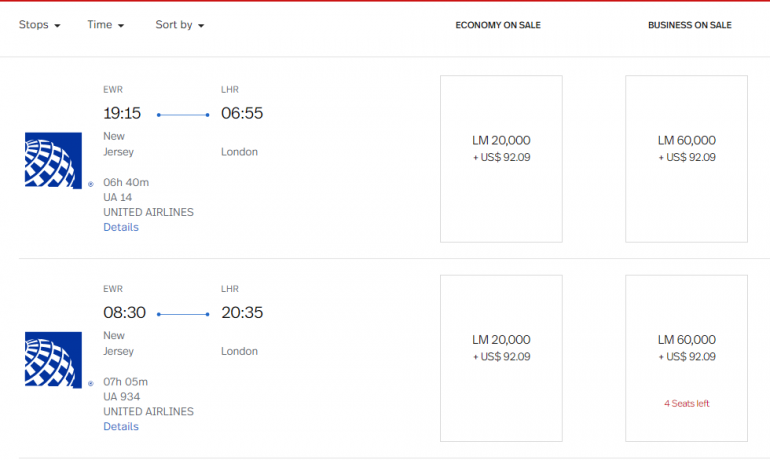Click the 19:15 departure time
The image size is (770, 460).
coord(123,113)
